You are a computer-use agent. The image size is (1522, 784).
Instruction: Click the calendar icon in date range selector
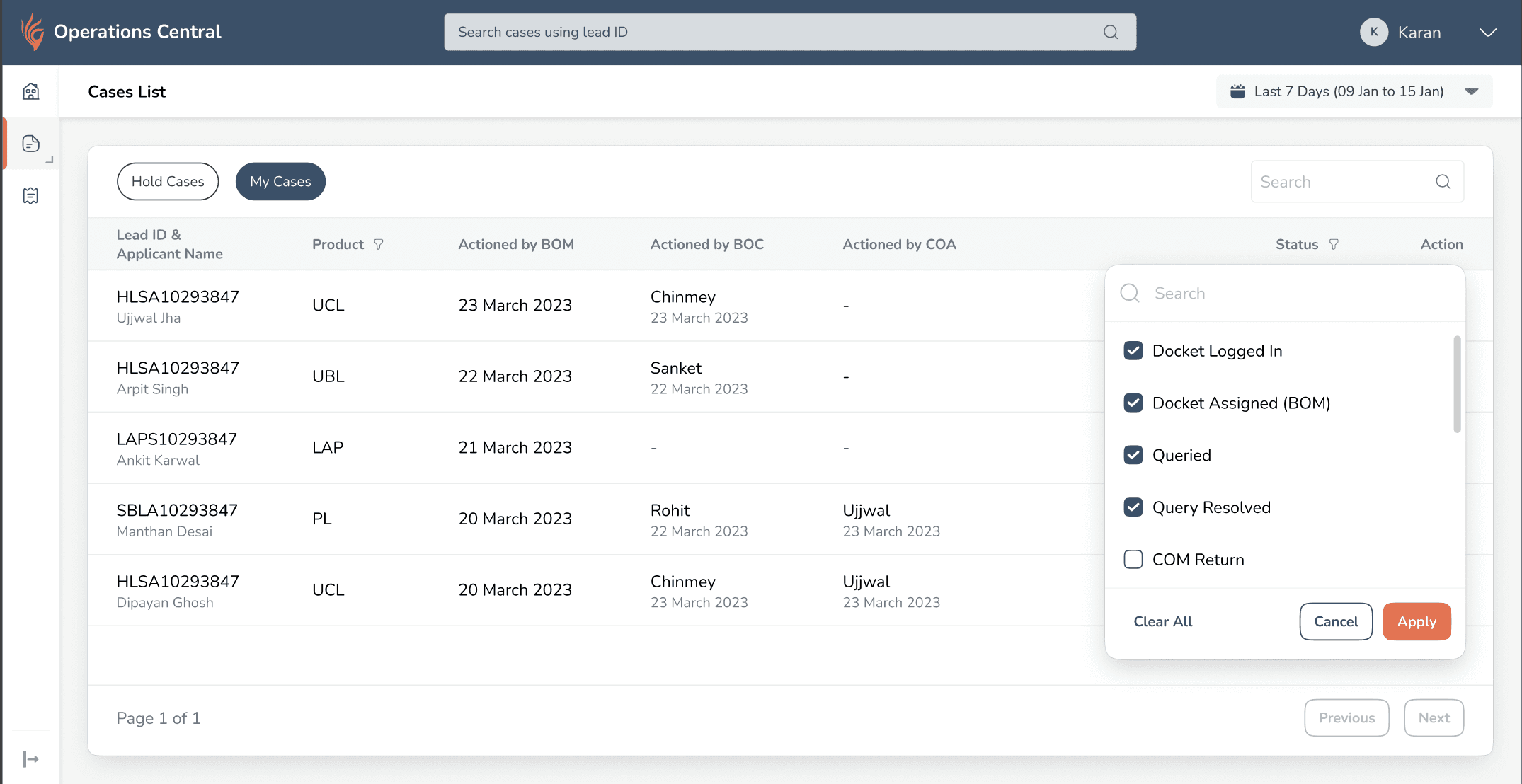pyautogui.click(x=1237, y=91)
